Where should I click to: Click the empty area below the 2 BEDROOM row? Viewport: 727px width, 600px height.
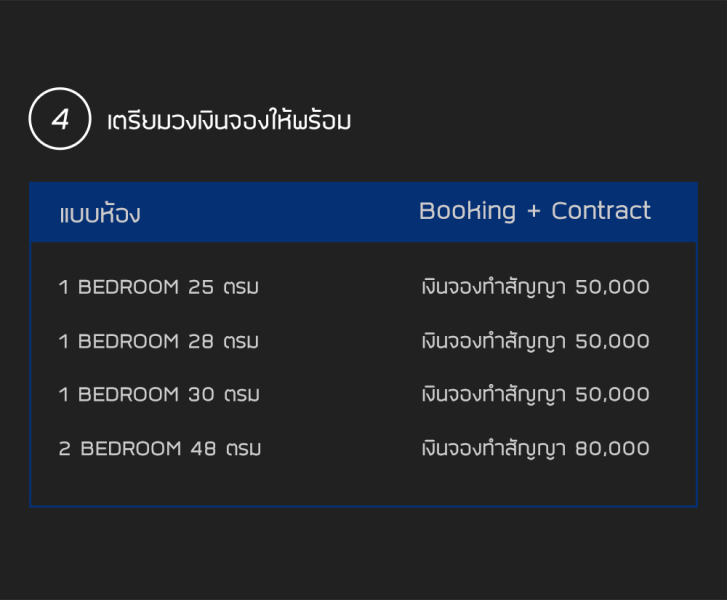click(x=363, y=485)
